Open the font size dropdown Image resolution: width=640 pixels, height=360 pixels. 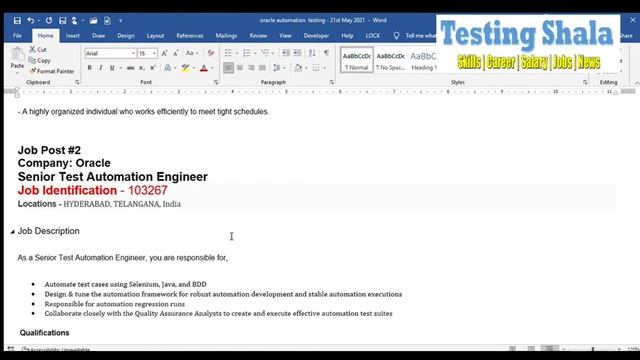[154, 53]
